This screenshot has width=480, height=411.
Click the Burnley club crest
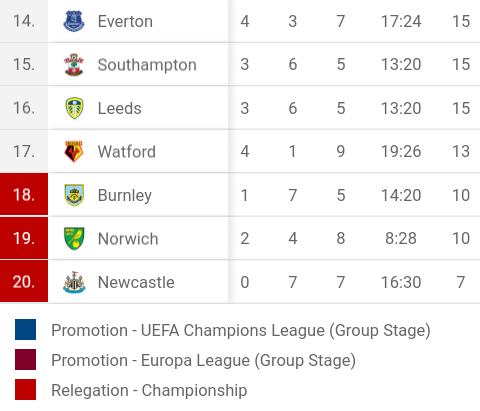(74, 195)
